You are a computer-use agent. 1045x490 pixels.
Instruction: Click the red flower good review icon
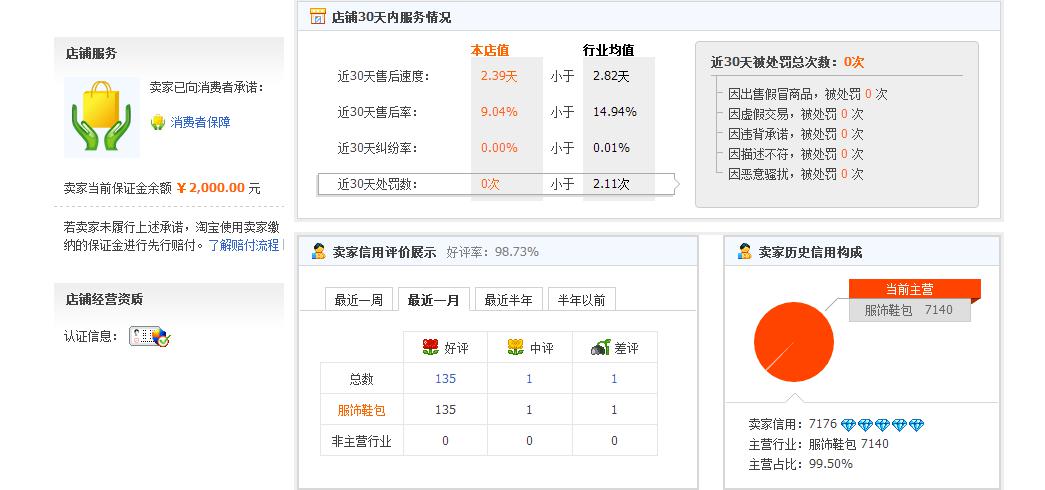pos(430,348)
